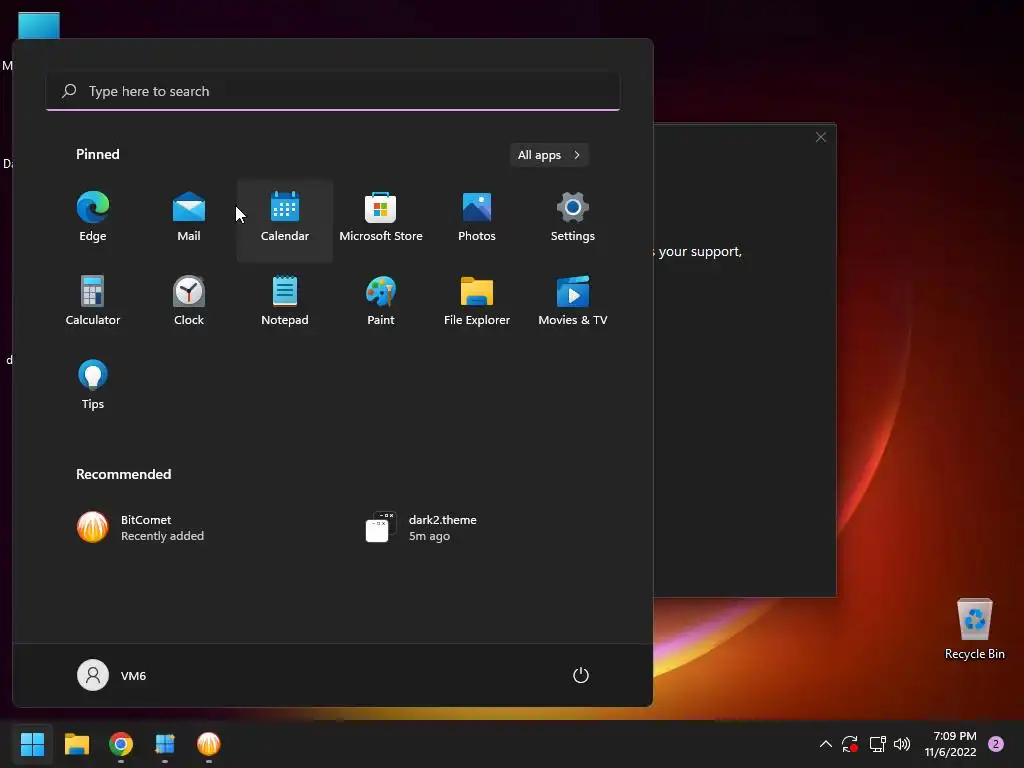This screenshot has height=768, width=1024.
Task: Click the sync status tray icon
Action: [x=850, y=744]
